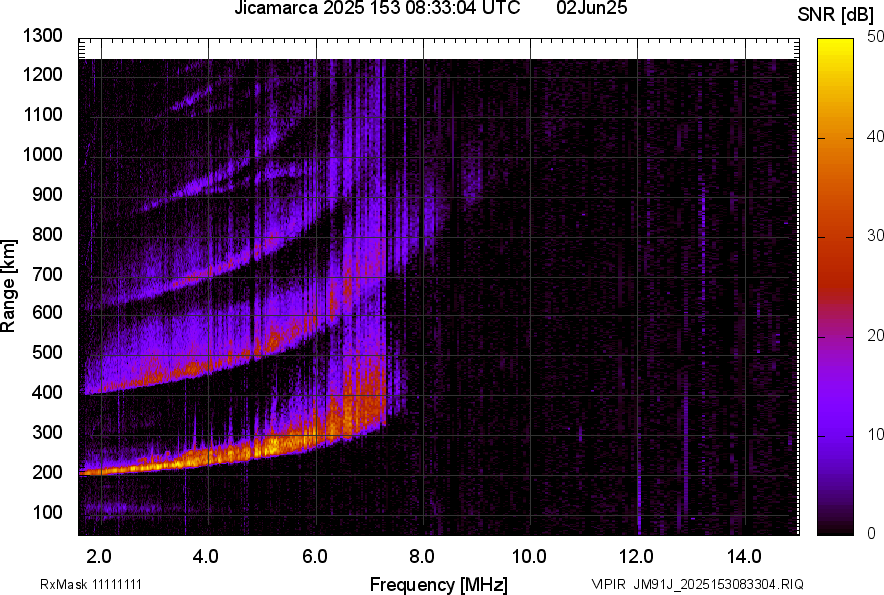Click range tick label "1200"
Image resolution: width=884 pixels, height=595 pixels.
coord(43,74)
